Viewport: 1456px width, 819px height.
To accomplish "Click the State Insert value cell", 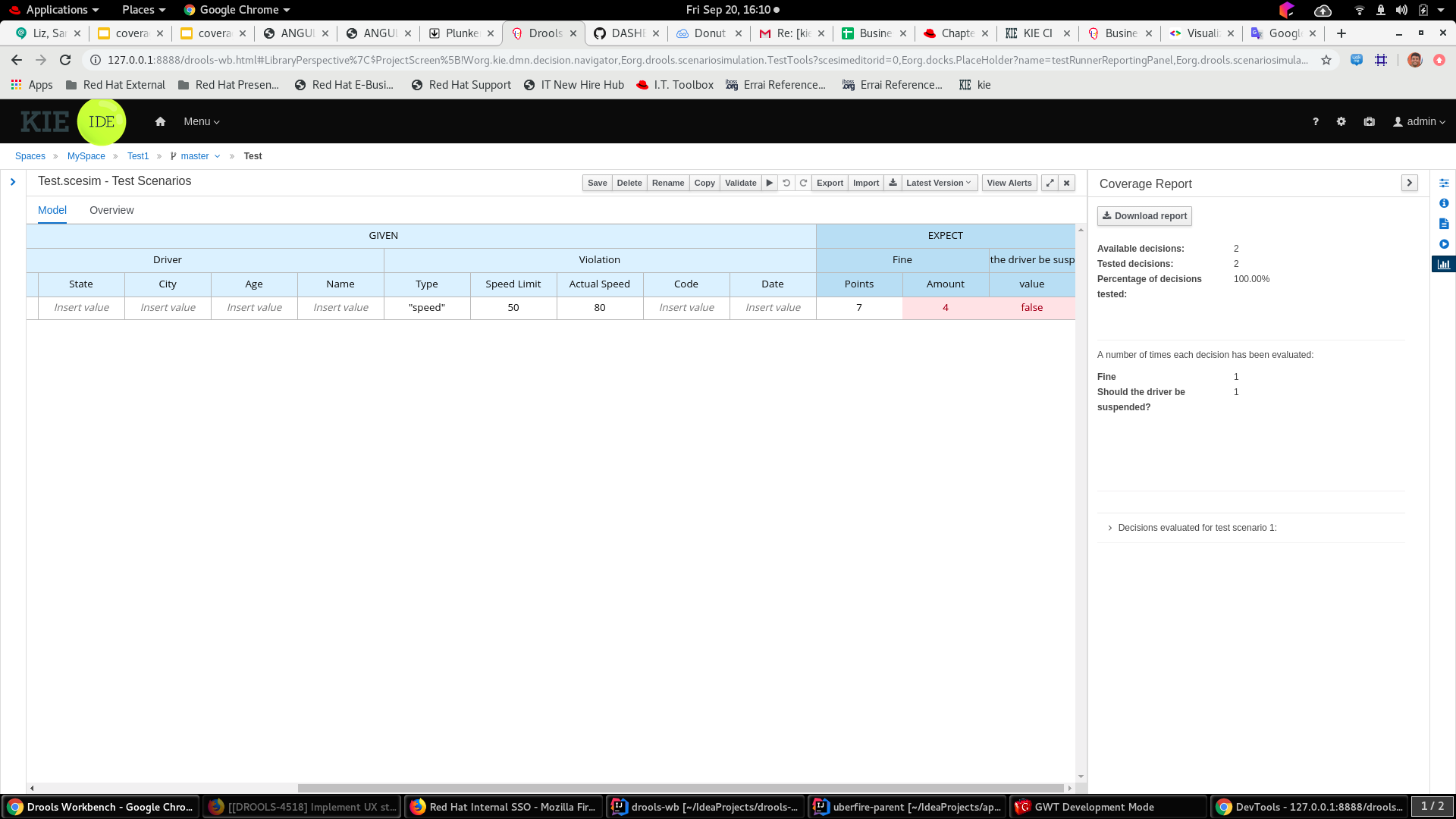I will [x=81, y=308].
